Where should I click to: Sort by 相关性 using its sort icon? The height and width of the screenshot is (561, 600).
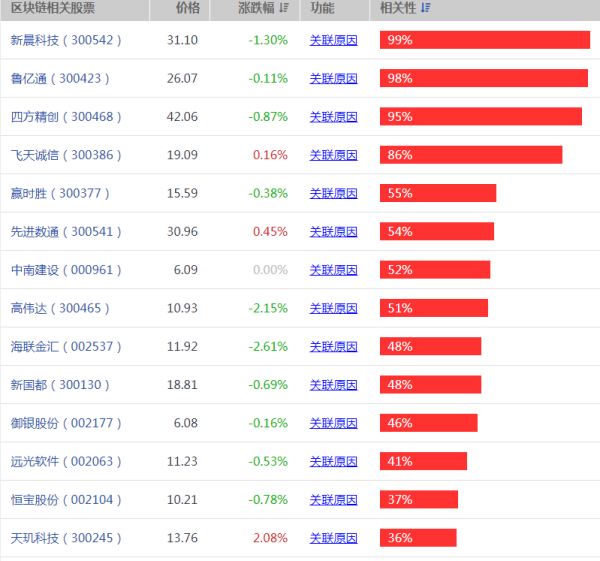[x=426, y=8]
